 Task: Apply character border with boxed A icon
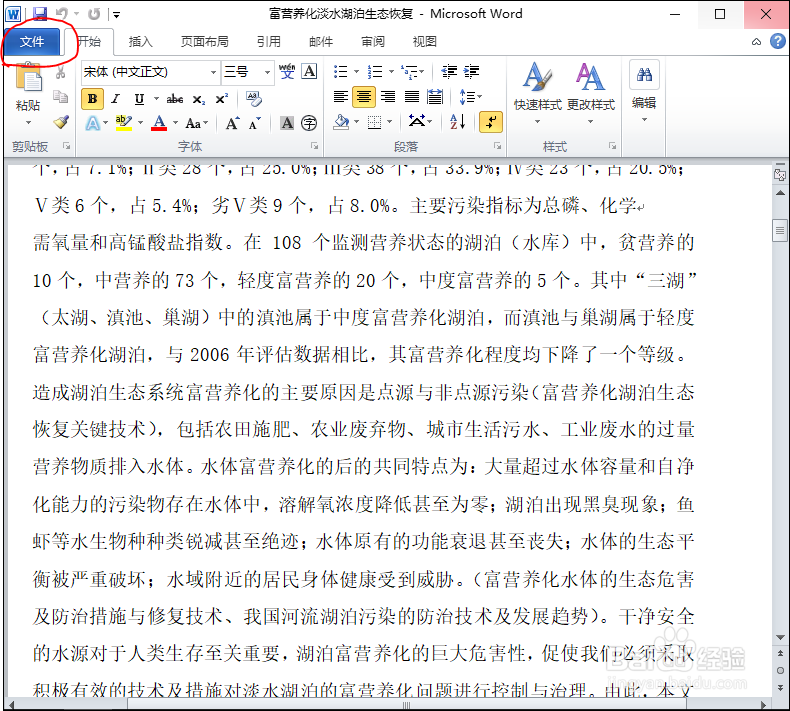pyautogui.click(x=309, y=72)
